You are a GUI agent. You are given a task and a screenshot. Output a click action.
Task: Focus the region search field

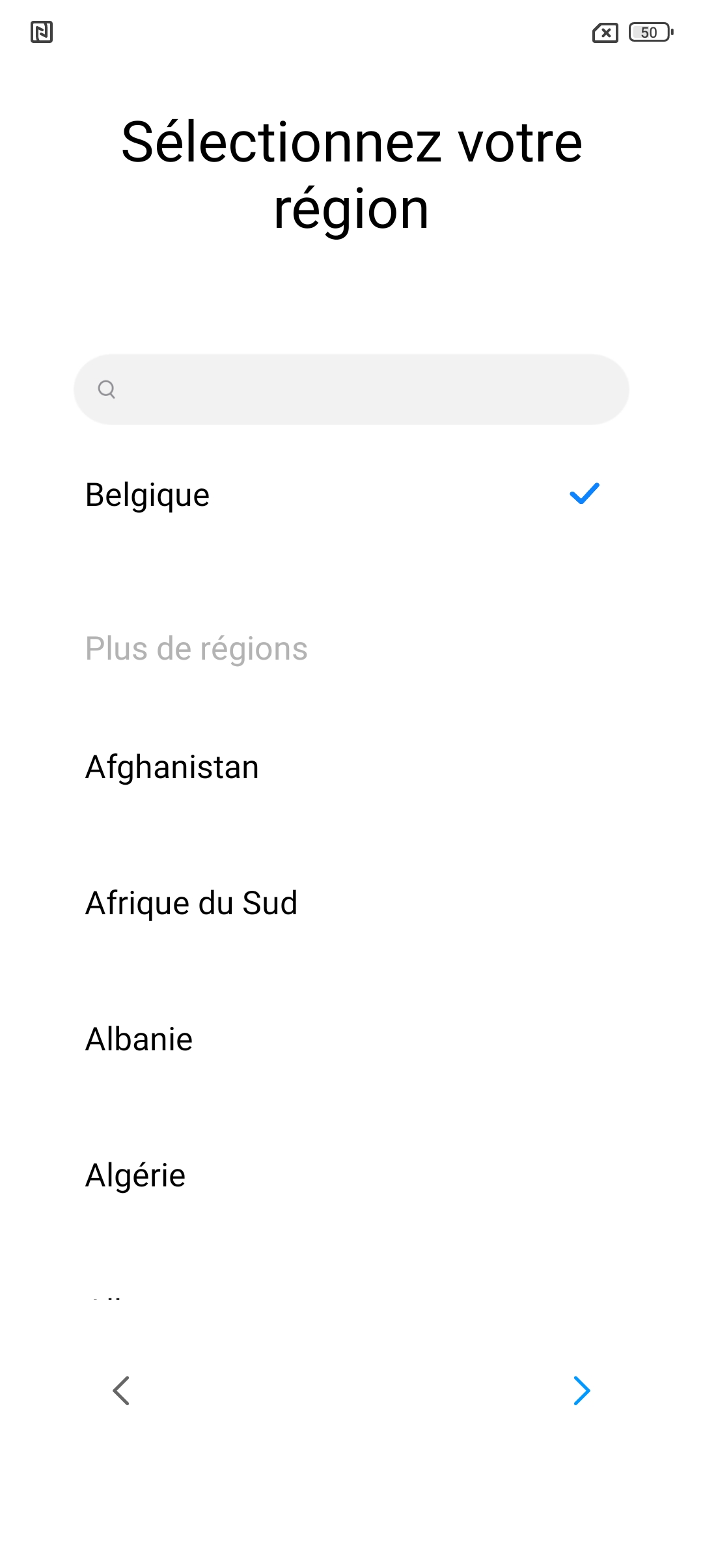click(x=365, y=389)
